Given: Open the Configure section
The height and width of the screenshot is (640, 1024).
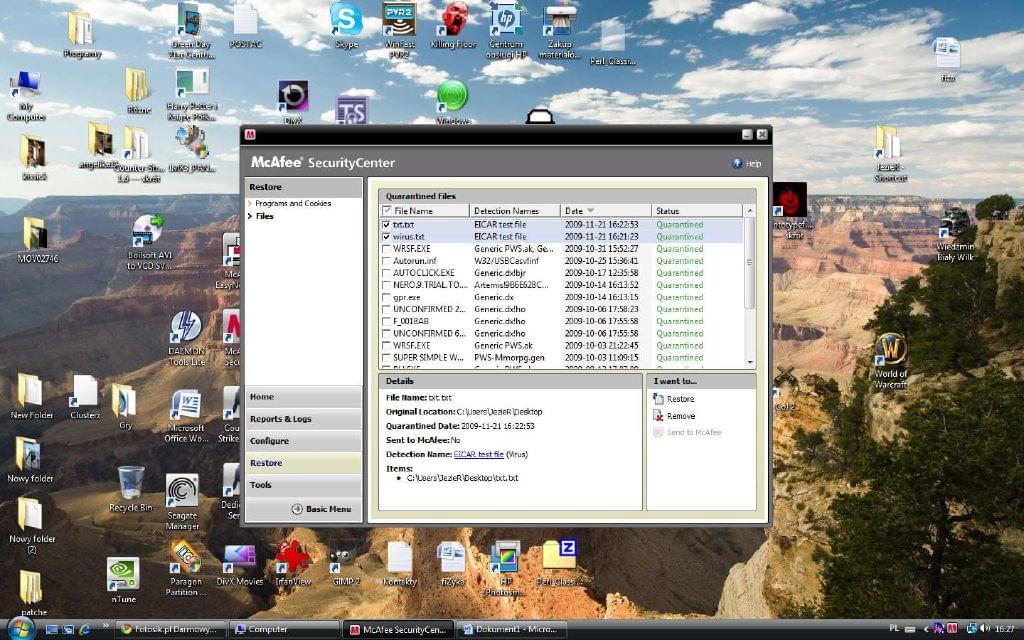Looking at the screenshot, I should (x=303, y=441).
